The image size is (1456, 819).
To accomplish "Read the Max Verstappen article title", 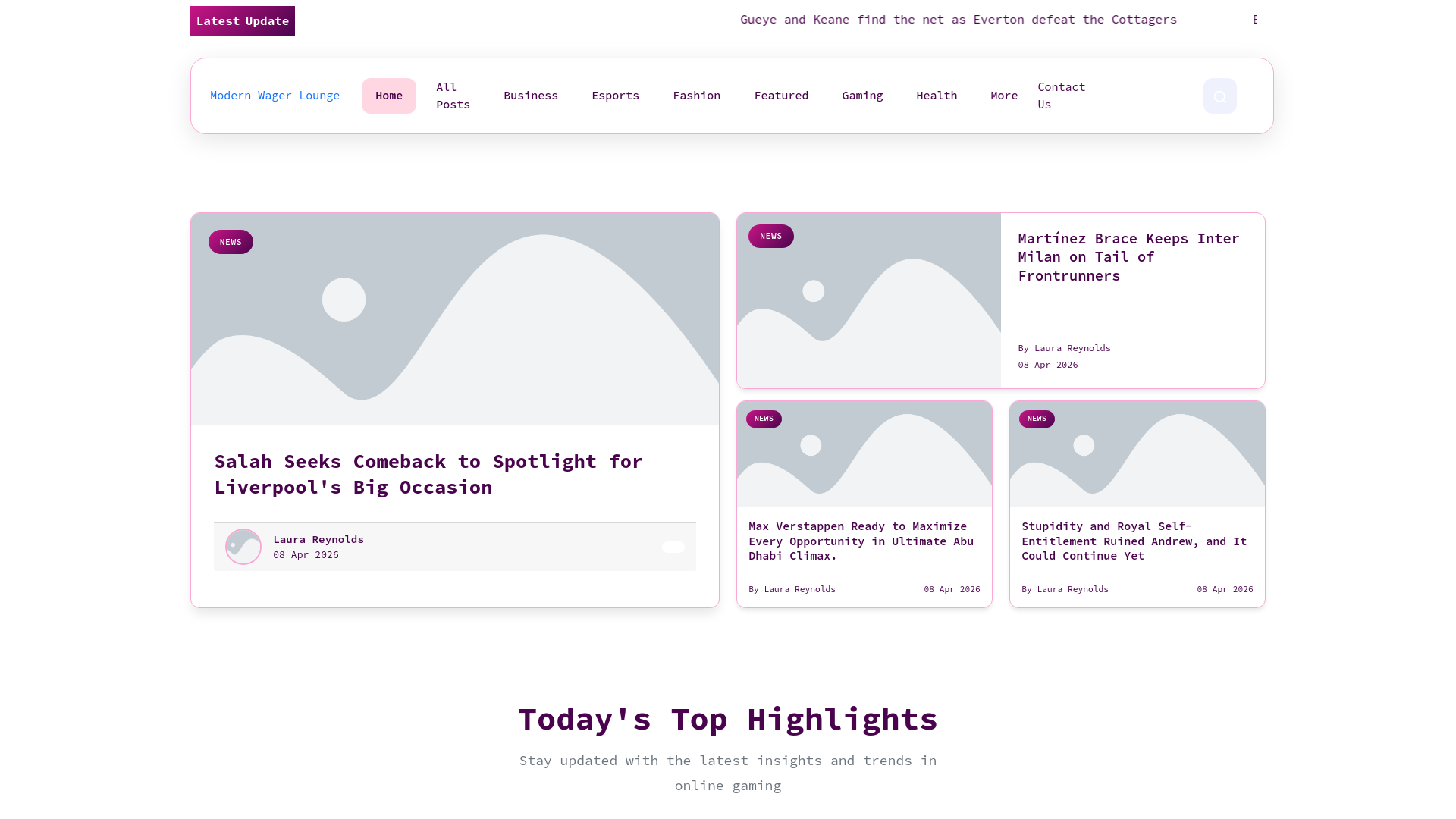I will (x=861, y=541).
